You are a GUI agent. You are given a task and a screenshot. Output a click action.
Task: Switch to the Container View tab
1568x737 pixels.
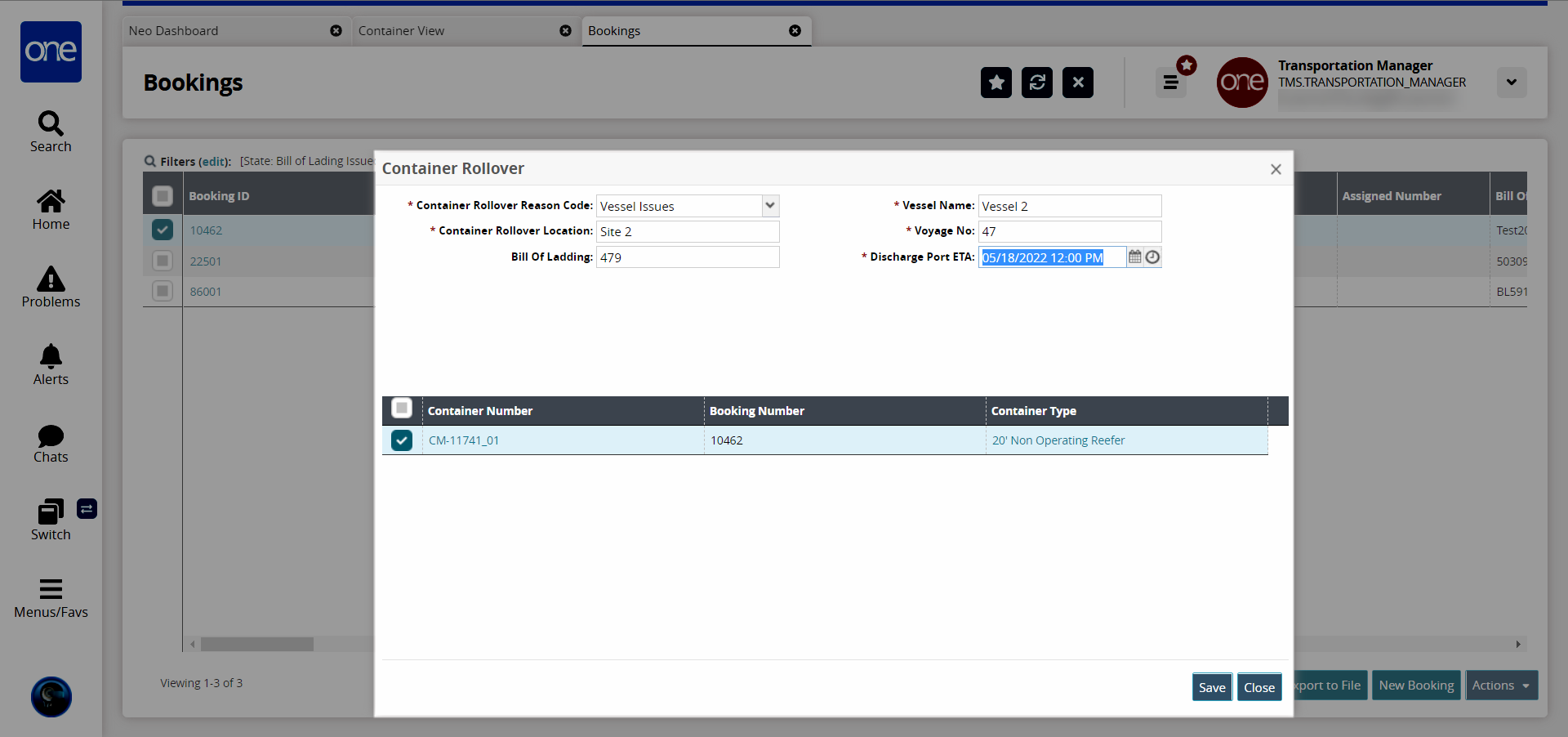401,31
